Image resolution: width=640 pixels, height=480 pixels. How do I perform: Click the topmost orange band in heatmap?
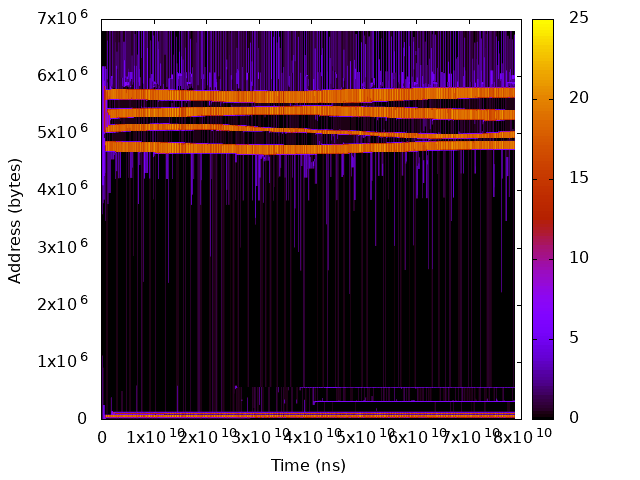[308, 96]
